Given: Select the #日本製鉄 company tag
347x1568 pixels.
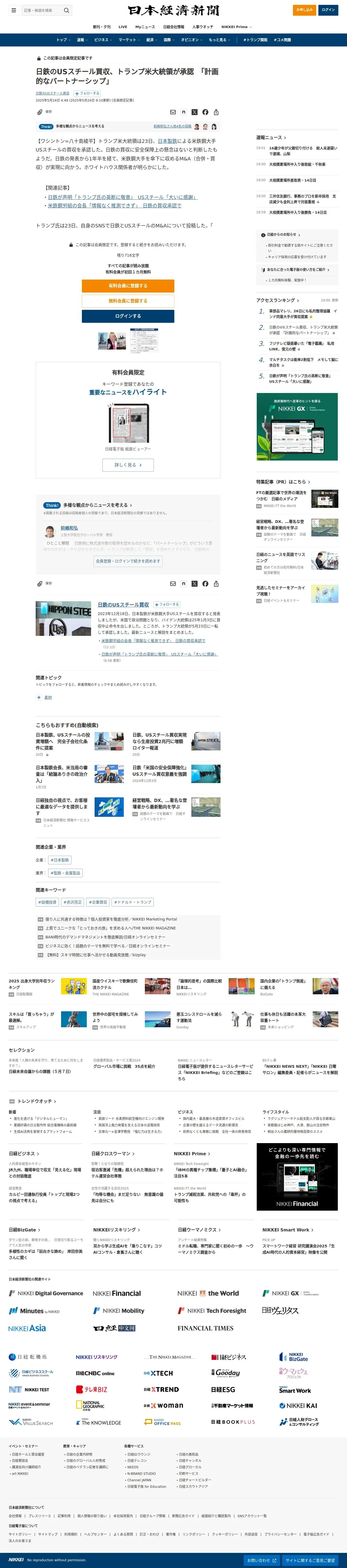Looking at the screenshot, I should [x=60, y=860].
